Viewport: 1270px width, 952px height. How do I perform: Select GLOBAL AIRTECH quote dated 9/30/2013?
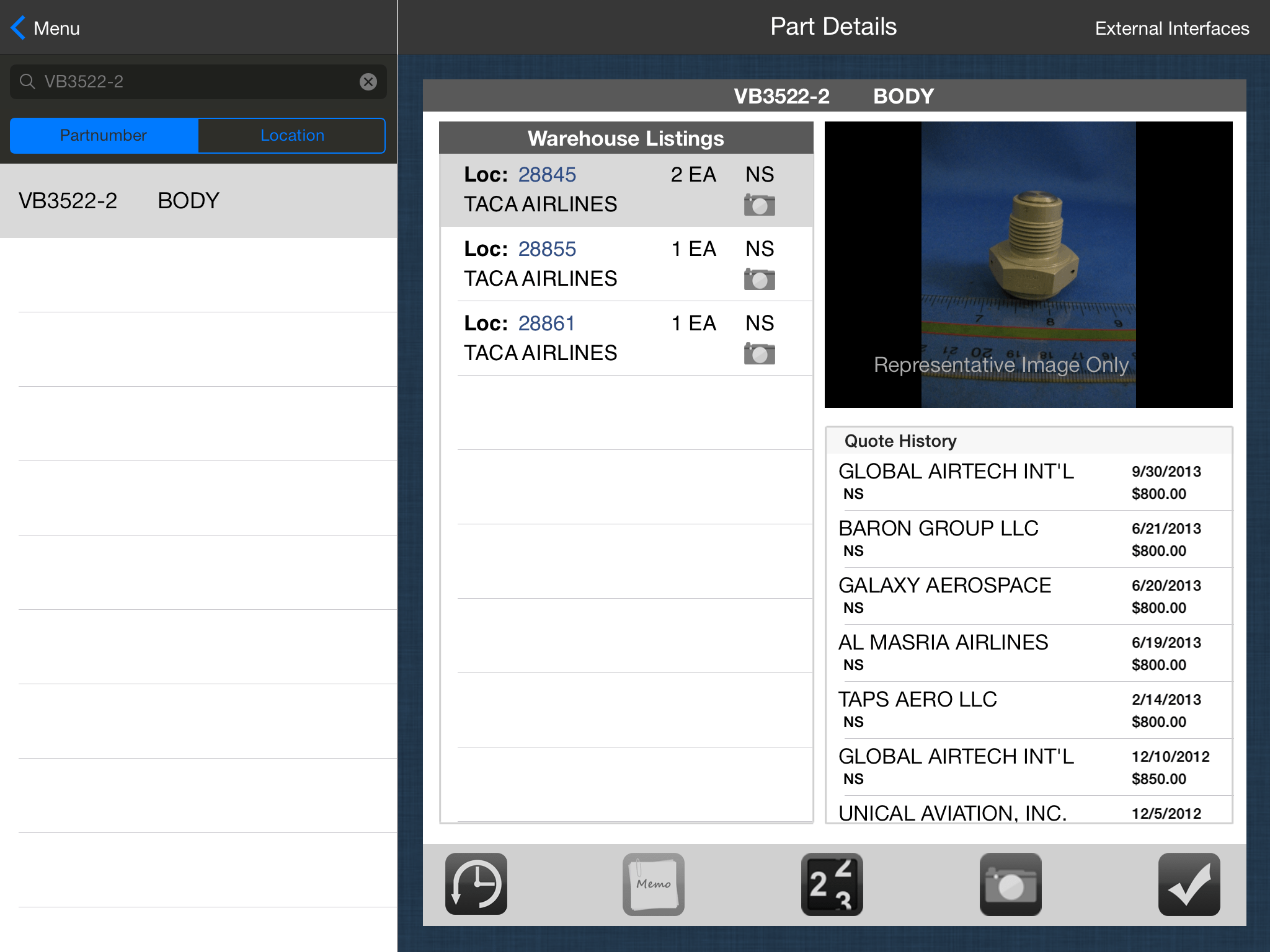(1029, 482)
